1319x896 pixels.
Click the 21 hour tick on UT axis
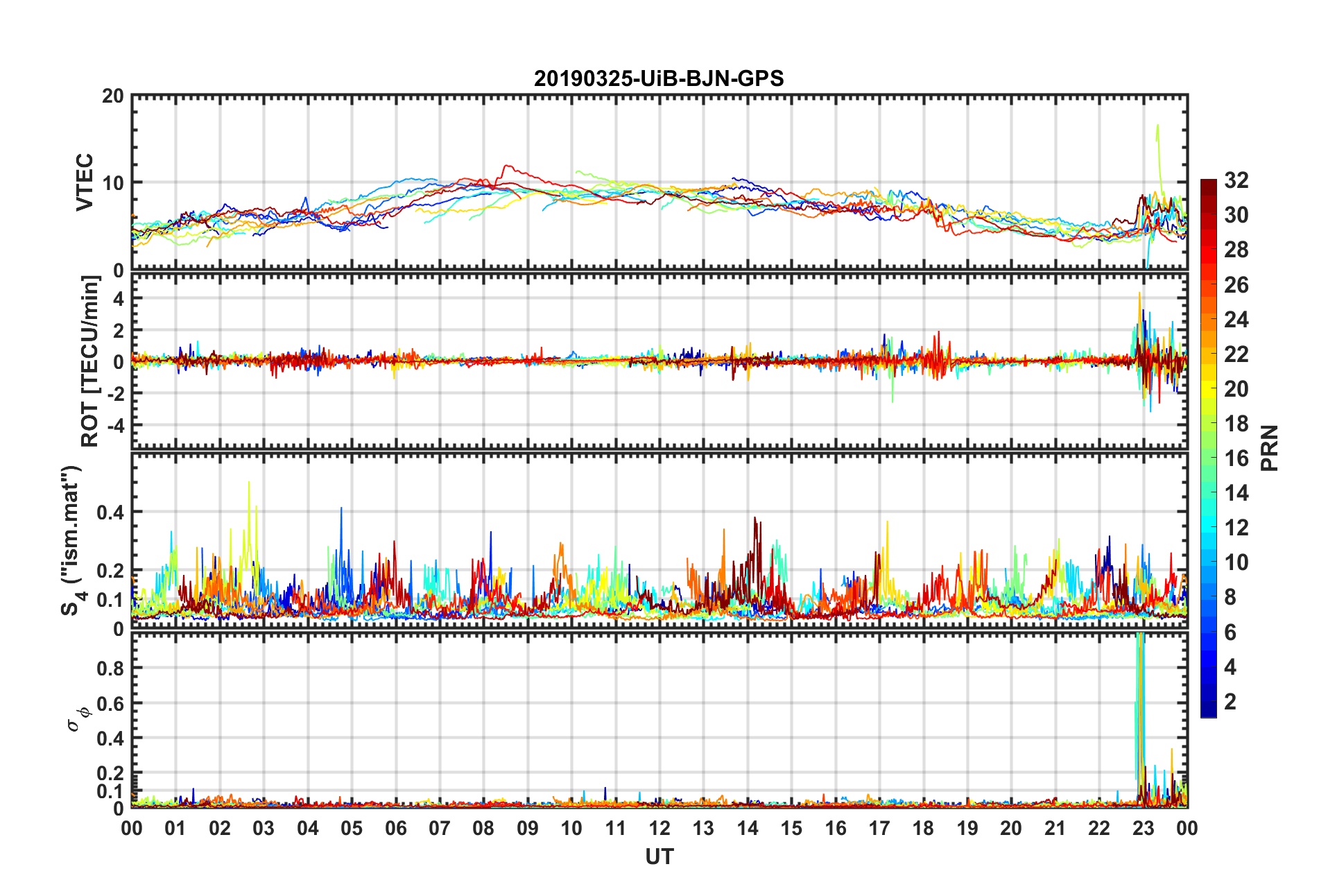1055,829
